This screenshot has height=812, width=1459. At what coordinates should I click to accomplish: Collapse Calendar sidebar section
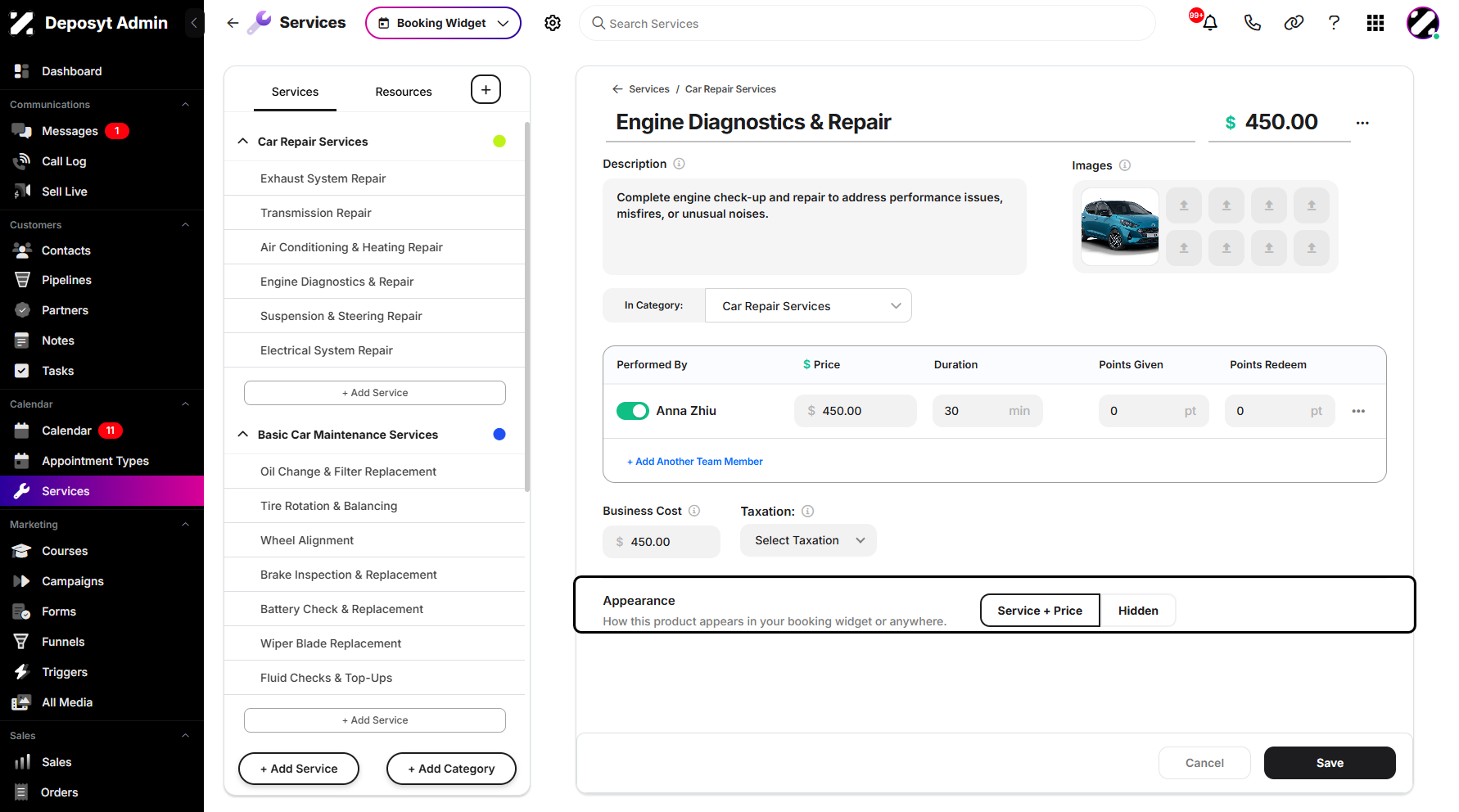[x=185, y=404]
